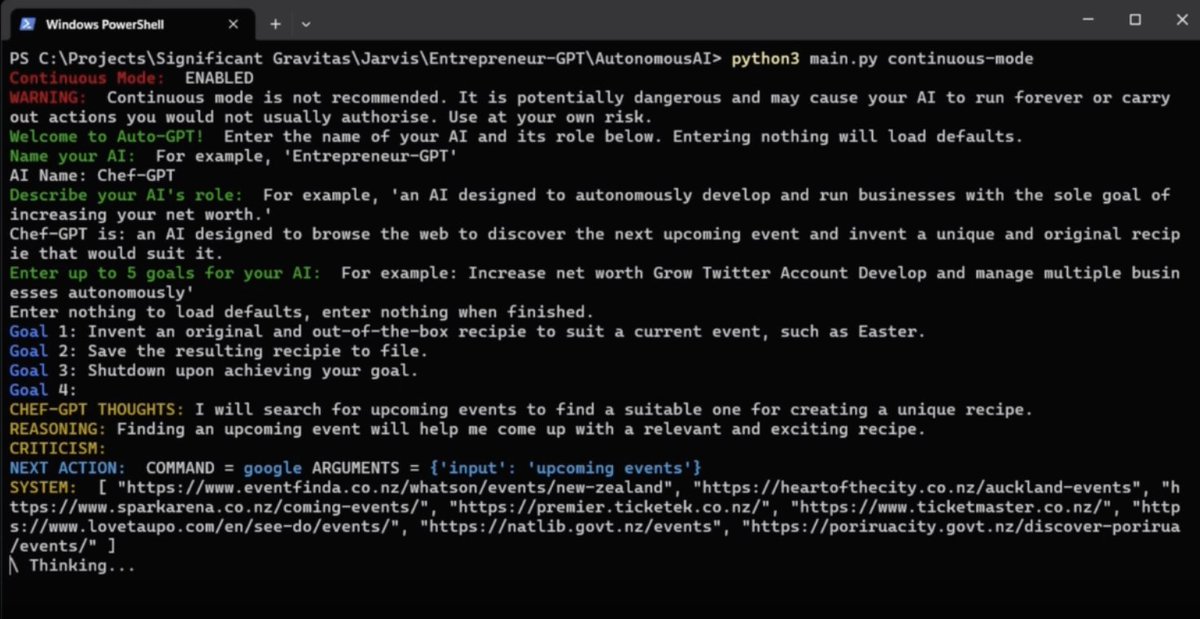
Task: Click 'Save the resulting recipie to file.' text
Action: [x=258, y=351]
